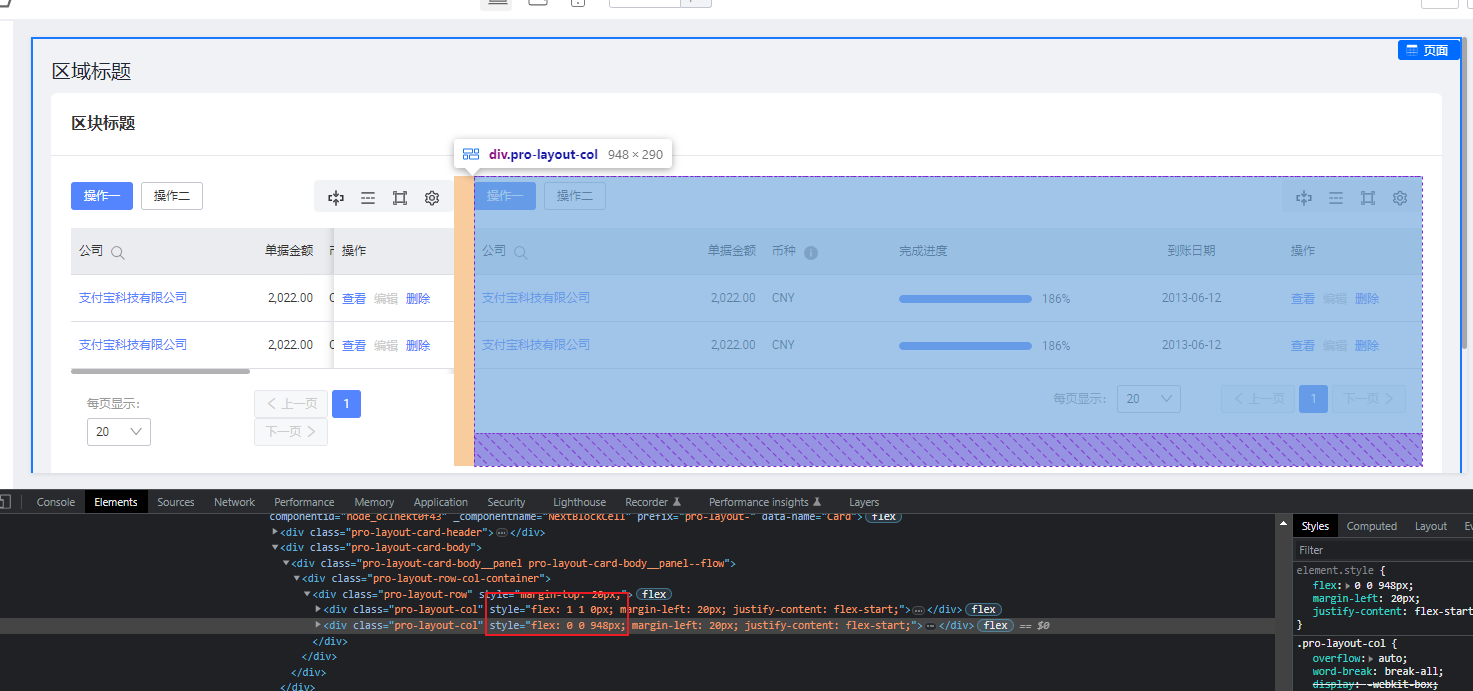Click the info icon next to 币种 header
Viewport: 1473px width, 691px height.
pyautogui.click(x=811, y=253)
